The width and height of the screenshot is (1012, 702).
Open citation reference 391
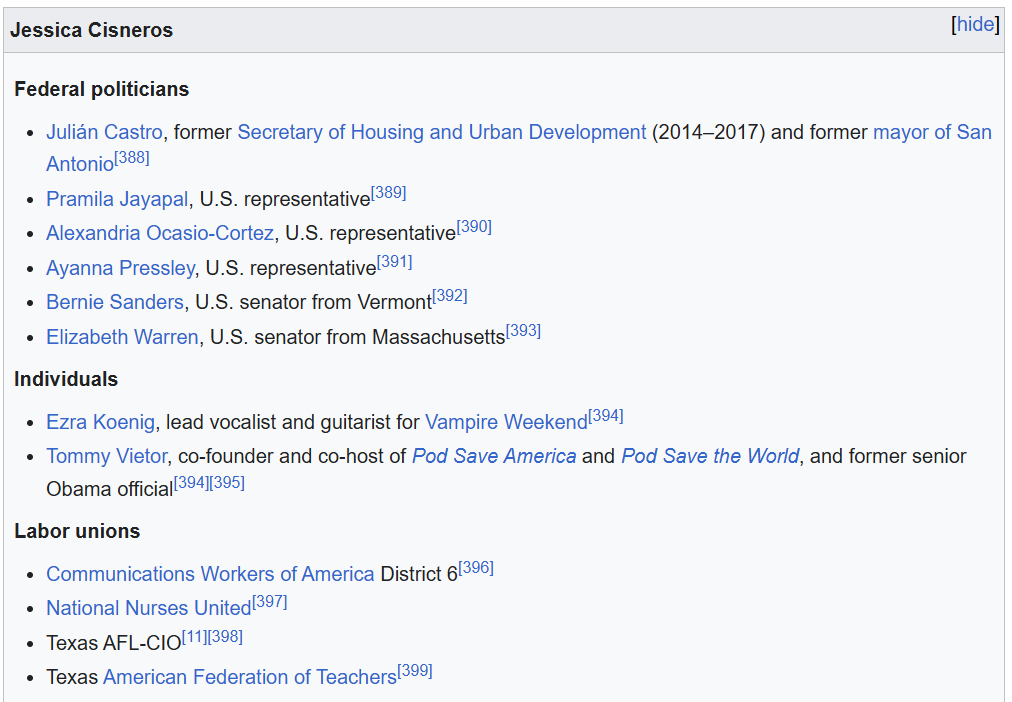tap(394, 262)
